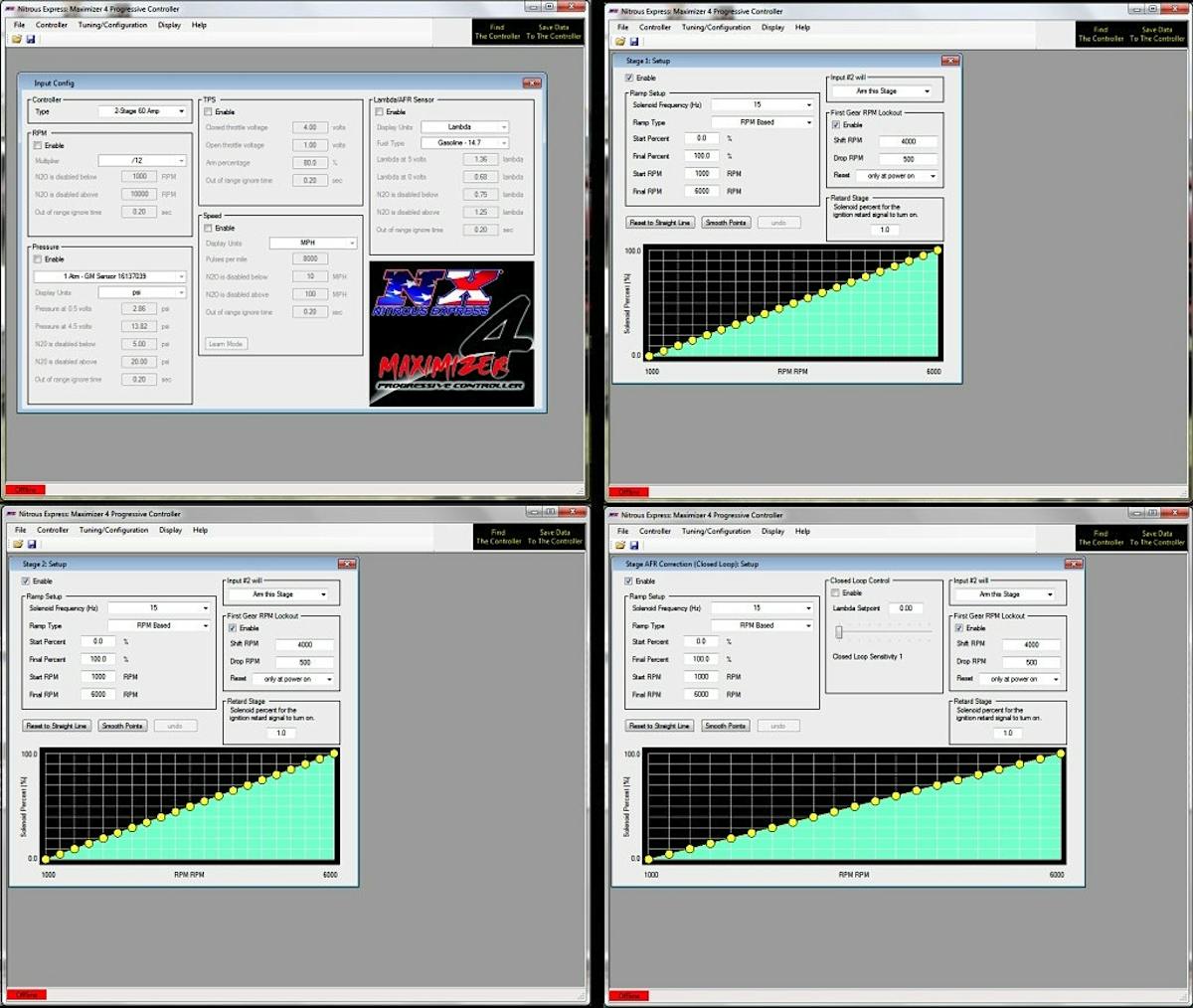Click the Final RPM field in Stage 1 Setup

(702, 191)
